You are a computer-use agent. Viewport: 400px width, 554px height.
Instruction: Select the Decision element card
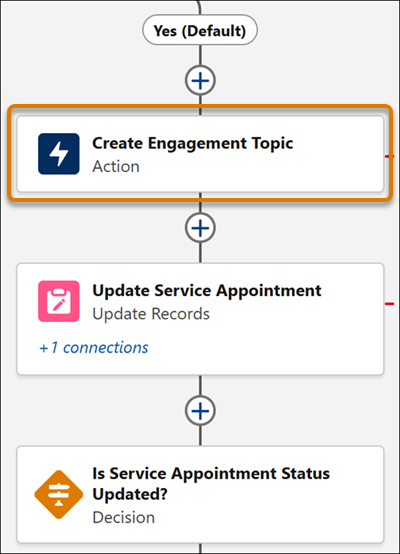tap(200, 494)
